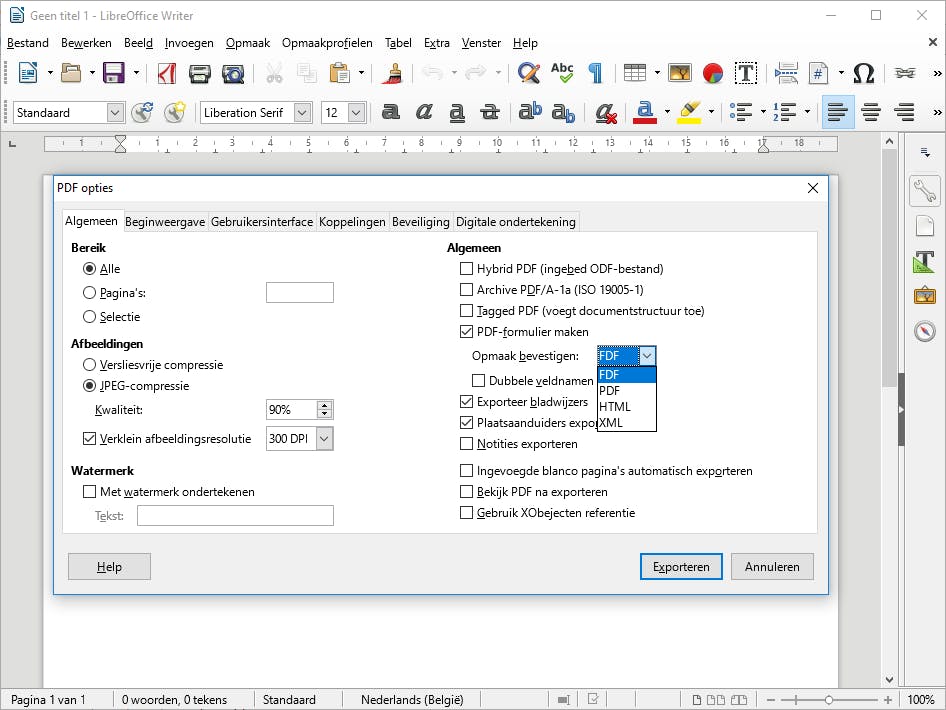This screenshot has height=710, width=946.
Task: Open the 300 DPI resolution dropdown
Action: [x=325, y=439]
